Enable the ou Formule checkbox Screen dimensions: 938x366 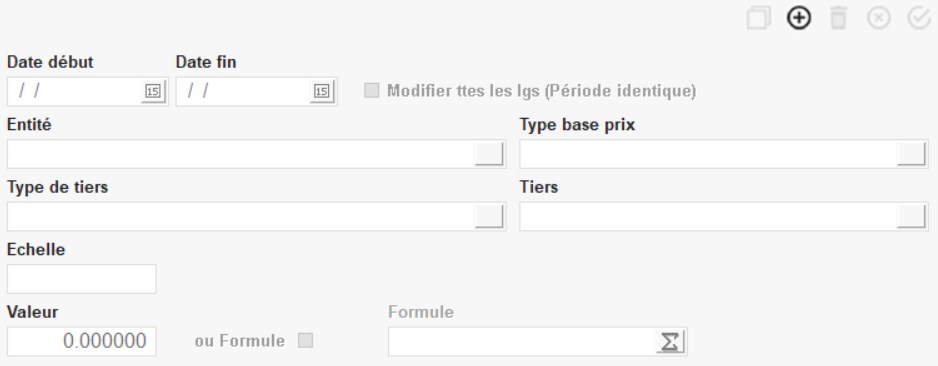[306, 341]
